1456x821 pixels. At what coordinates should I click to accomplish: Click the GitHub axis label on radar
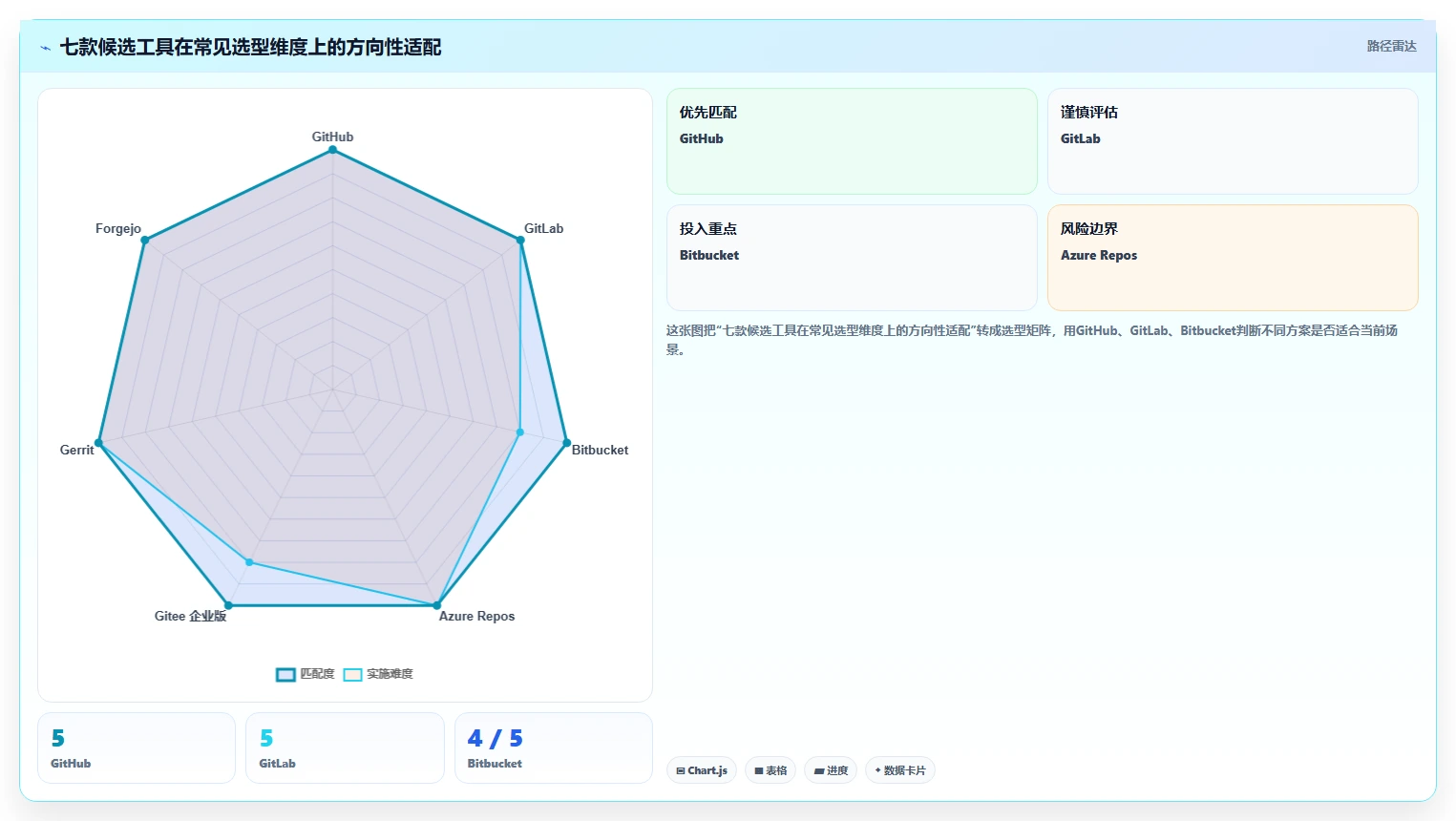(x=332, y=137)
